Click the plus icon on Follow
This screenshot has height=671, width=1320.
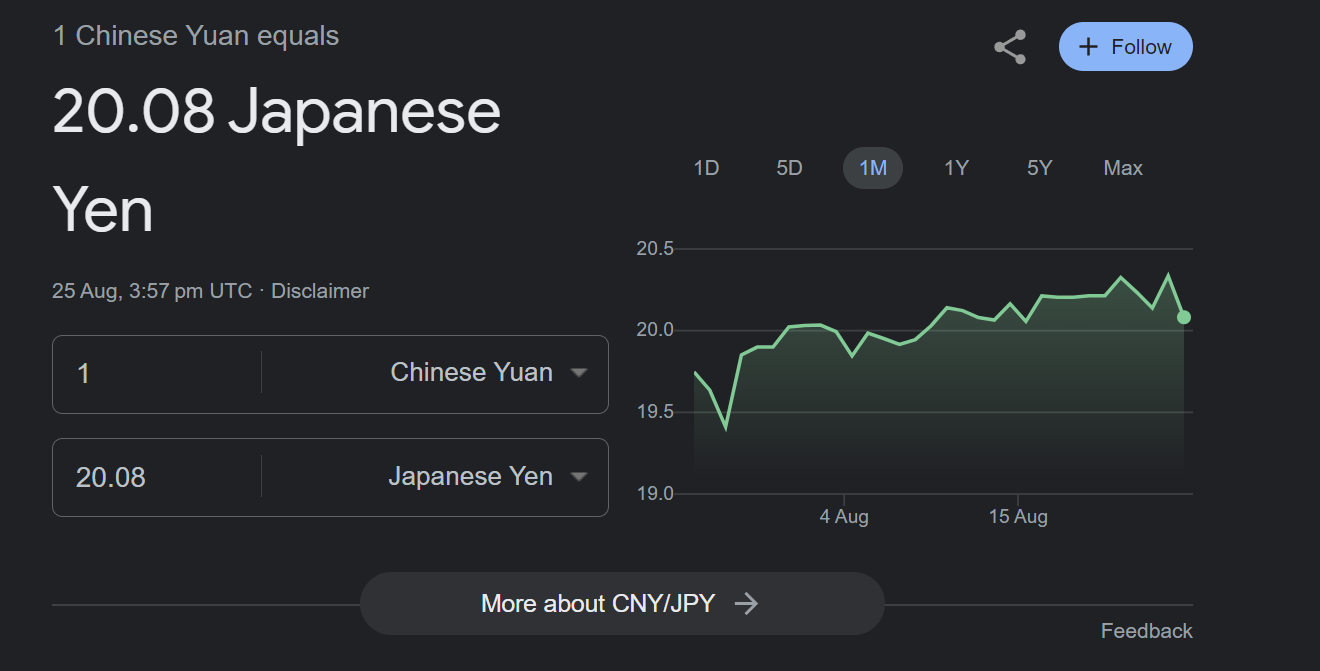pos(1089,47)
